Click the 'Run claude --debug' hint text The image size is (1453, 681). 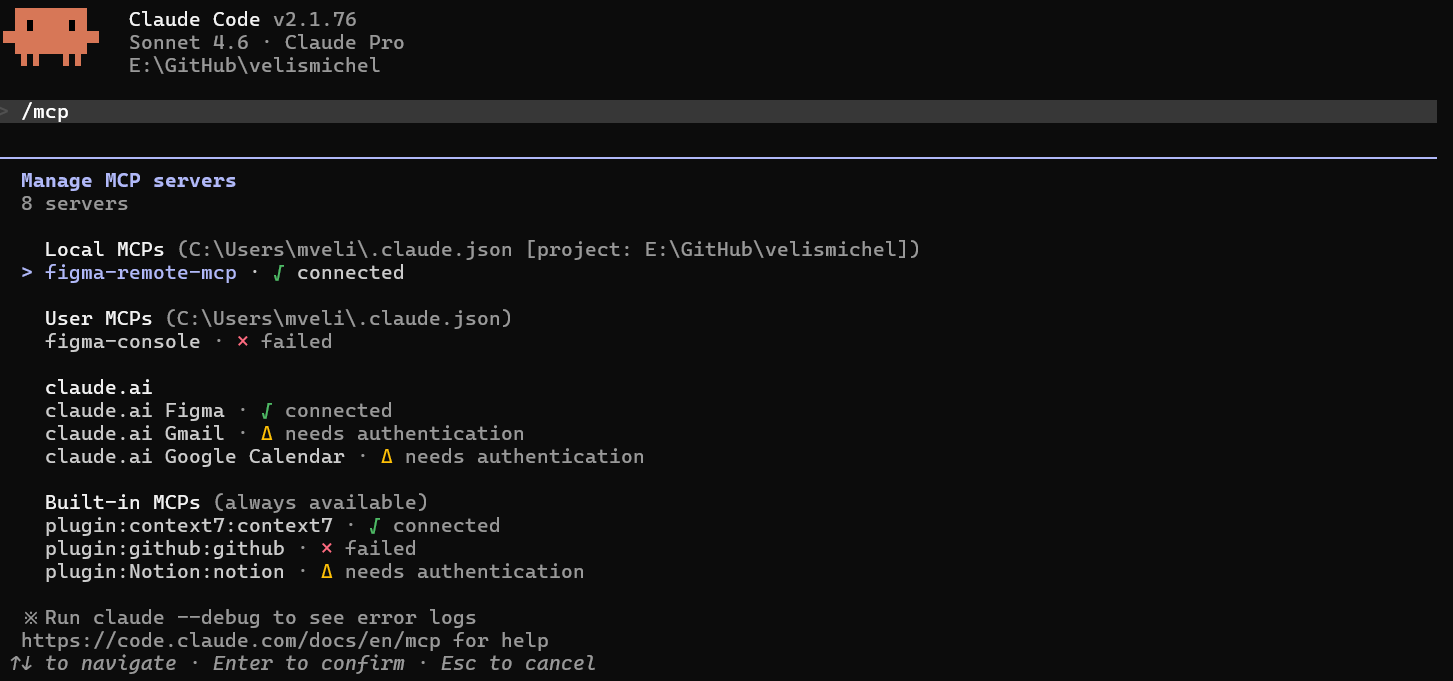tap(261, 618)
